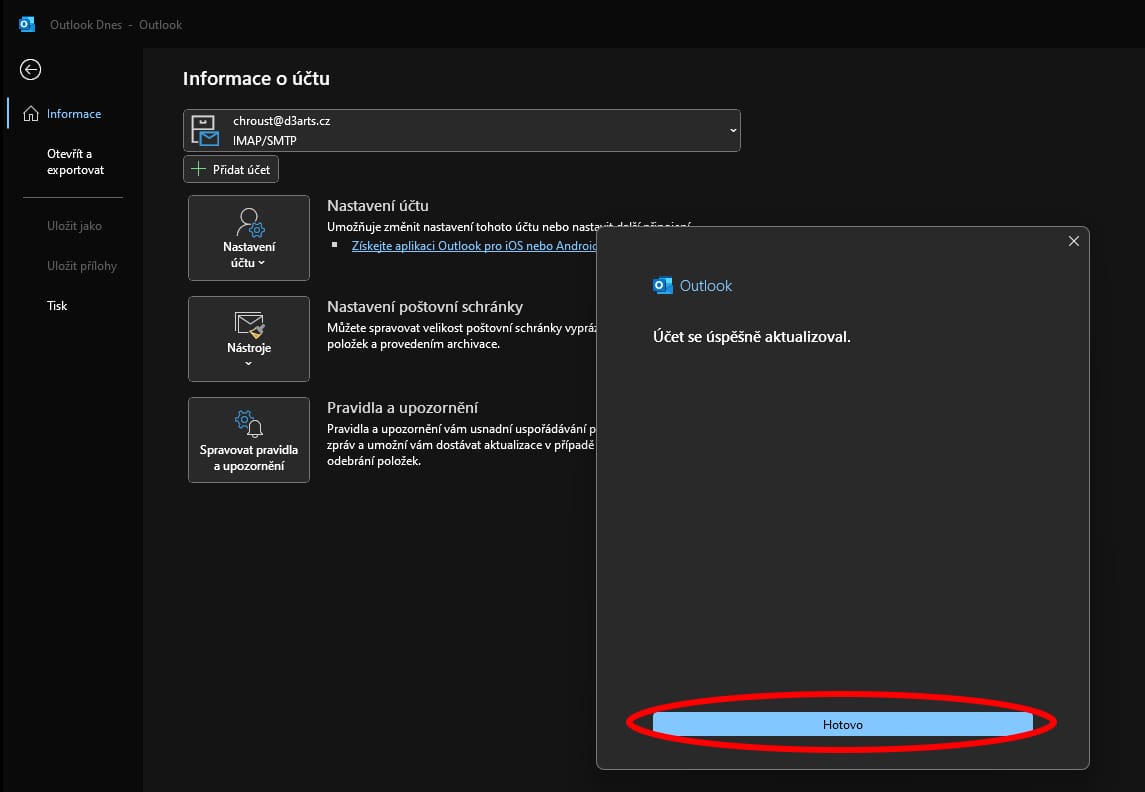Viewport: 1145px width, 792px height.
Task: Click the Outlook logo inside the dialog
Action: point(662,285)
